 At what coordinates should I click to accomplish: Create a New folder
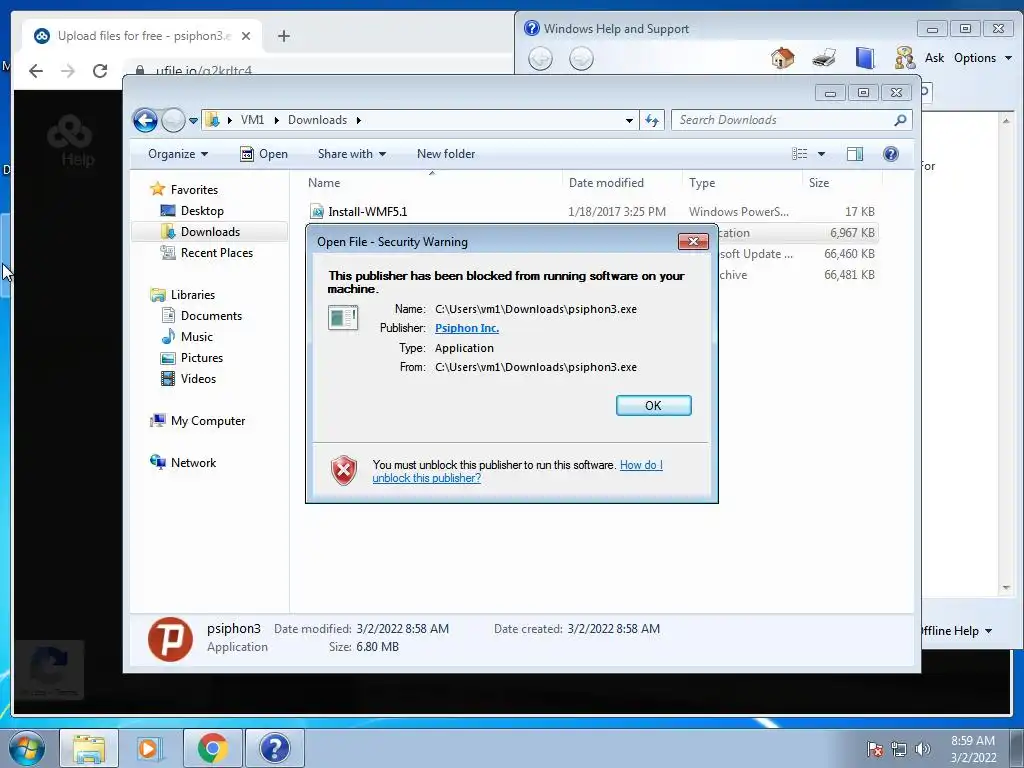click(446, 154)
